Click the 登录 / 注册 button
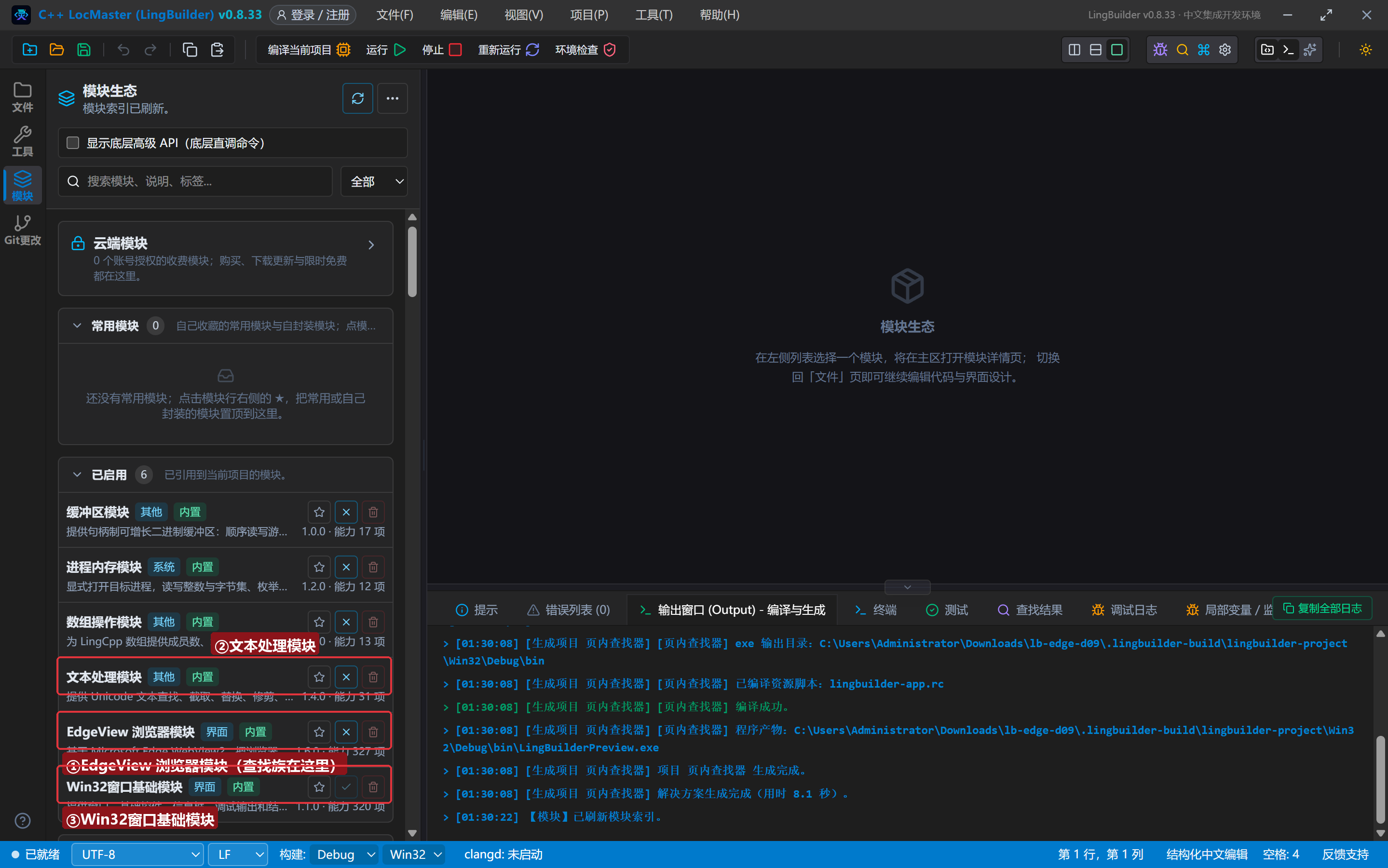This screenshot has height=868, width=1388. [x=313, y=15]
